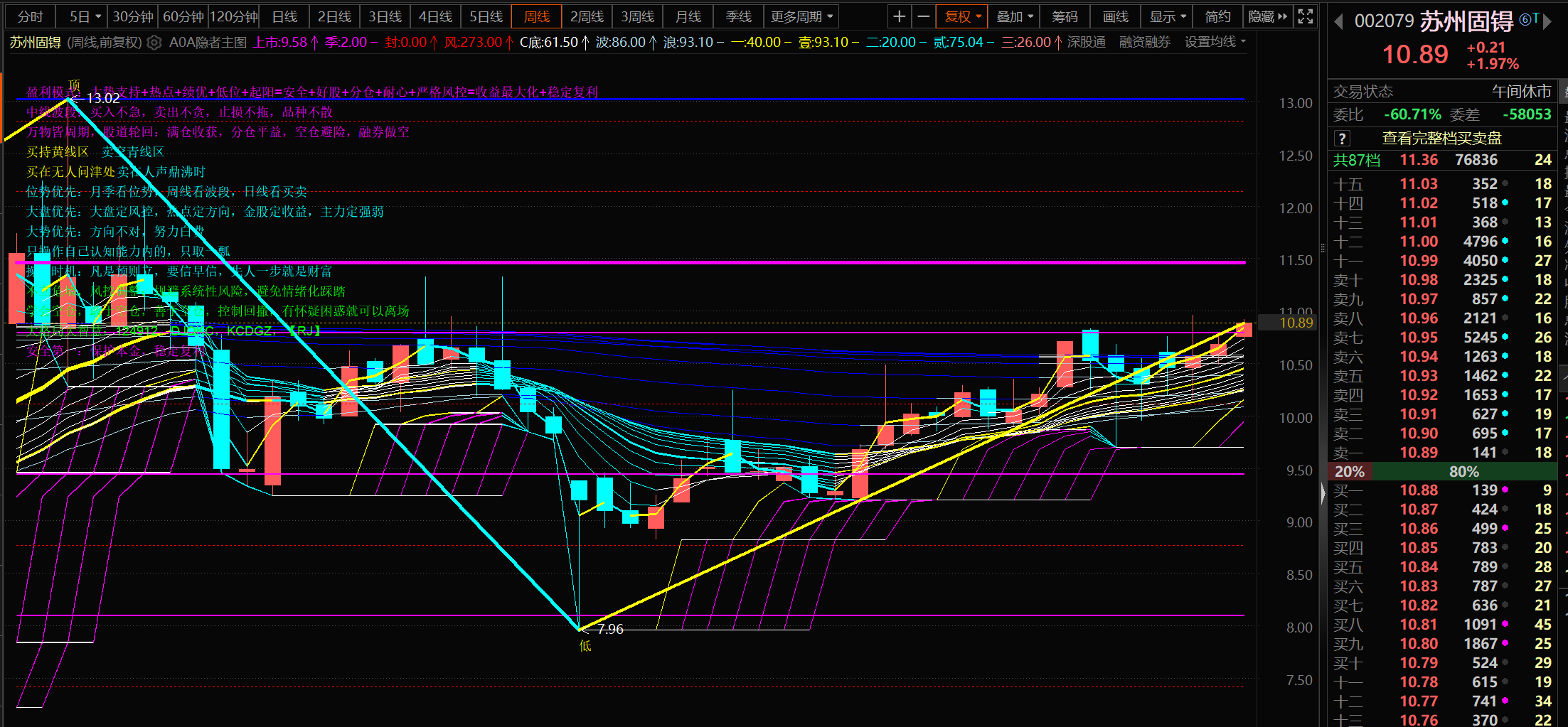This screenshot has width=1568, height=727.
Task: Switch to 月线 monthly tab
Action: click(x=688, y=16)
